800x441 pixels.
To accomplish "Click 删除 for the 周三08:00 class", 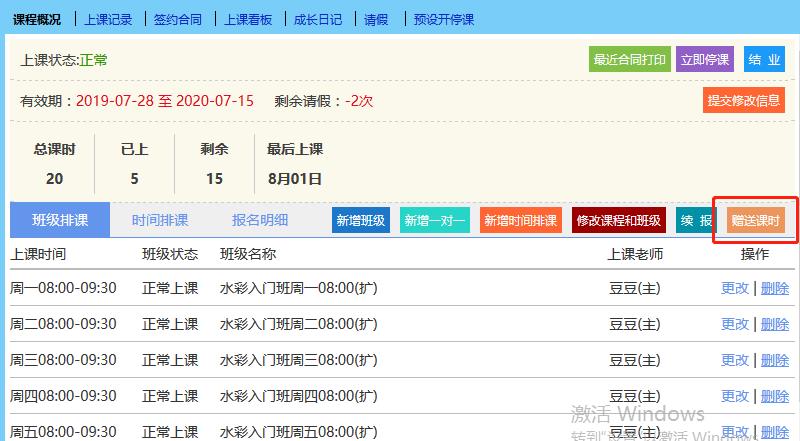I will [775, 360].
